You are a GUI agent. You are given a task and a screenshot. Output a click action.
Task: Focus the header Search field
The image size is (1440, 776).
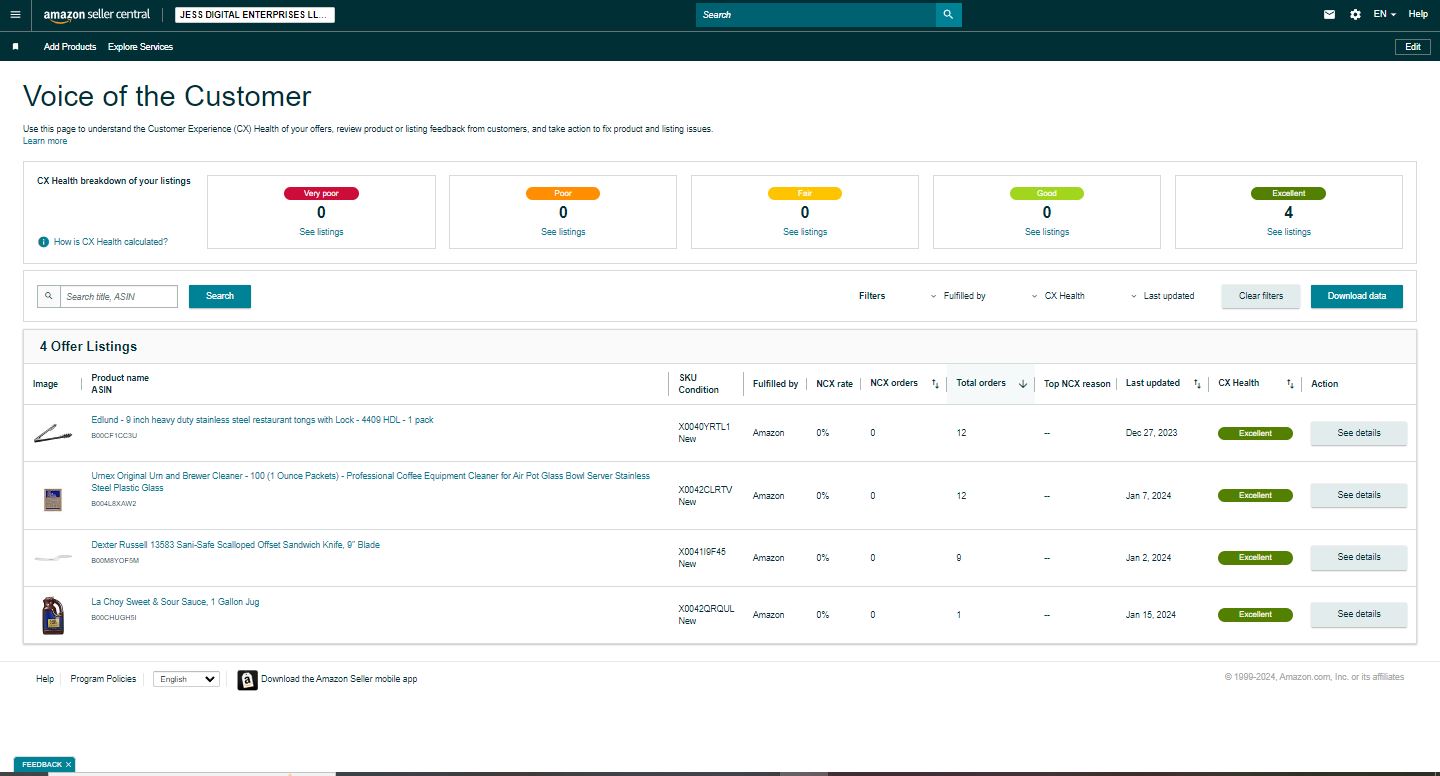pos(816,15)
